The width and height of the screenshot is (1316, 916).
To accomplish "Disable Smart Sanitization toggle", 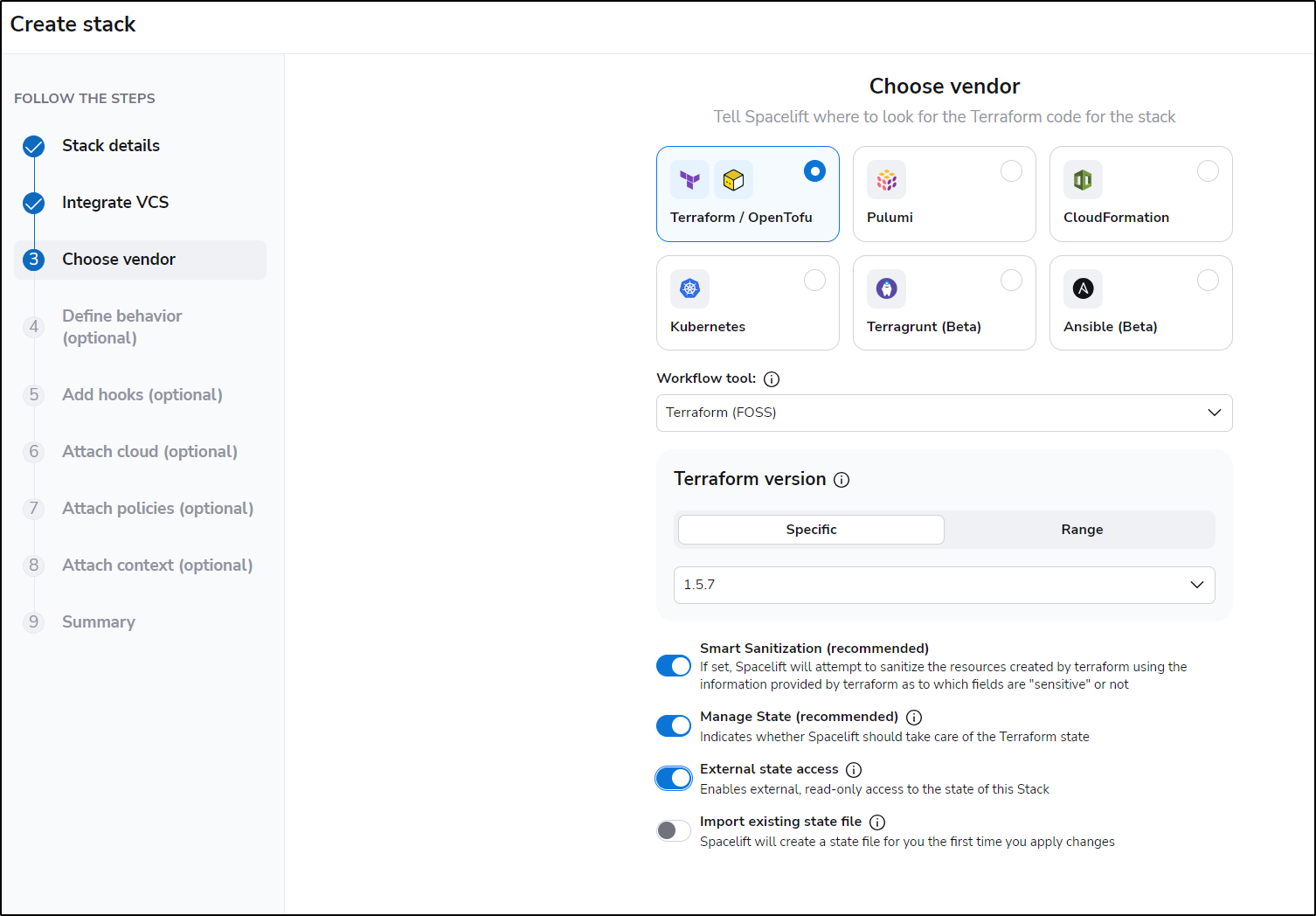I will pyautogui.click(x=674, y=666).
